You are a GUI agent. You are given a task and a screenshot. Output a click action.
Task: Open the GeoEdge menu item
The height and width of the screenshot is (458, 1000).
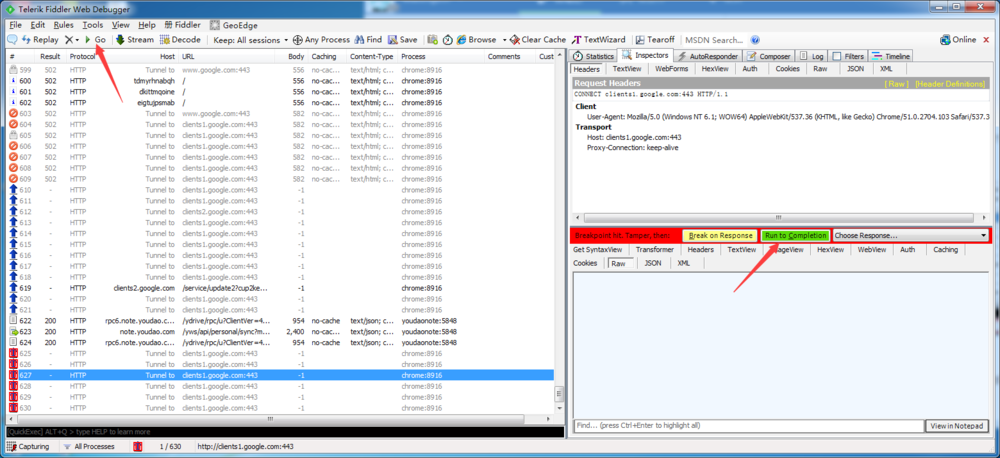coord(233,25)
